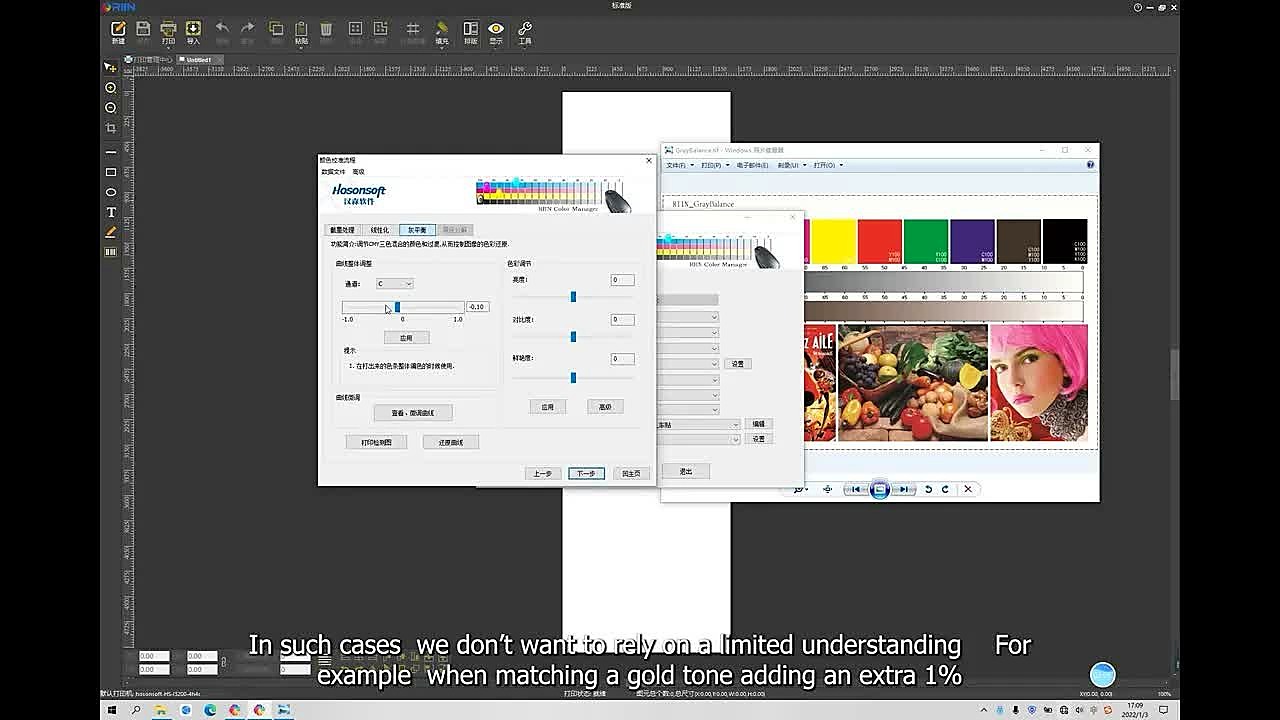The image size is (1280, 720).
Task: Select the text T tool
Action: [x=111, y=212]
